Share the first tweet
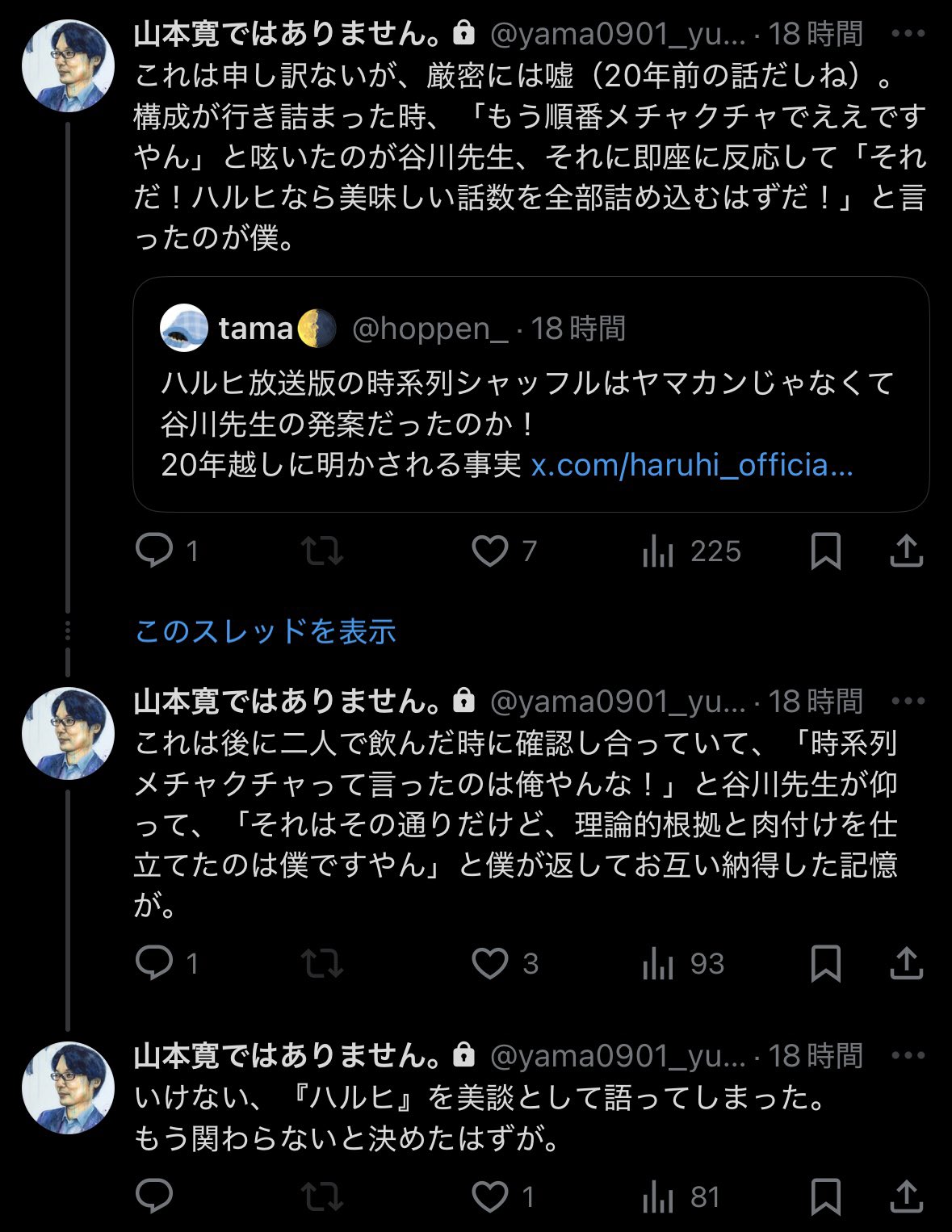952x1232 pixels. click(x=906, y=551)
